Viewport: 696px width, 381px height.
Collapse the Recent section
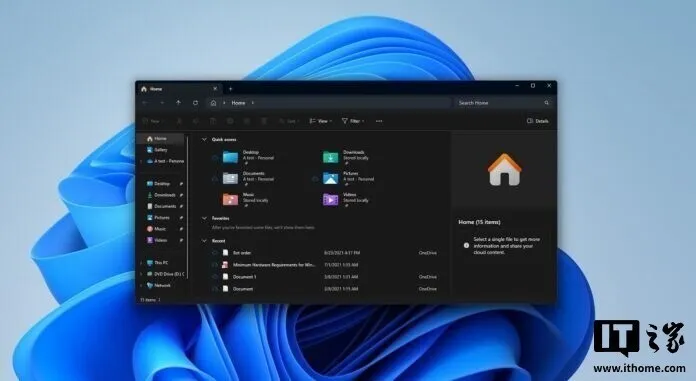[x=204, y=241]
